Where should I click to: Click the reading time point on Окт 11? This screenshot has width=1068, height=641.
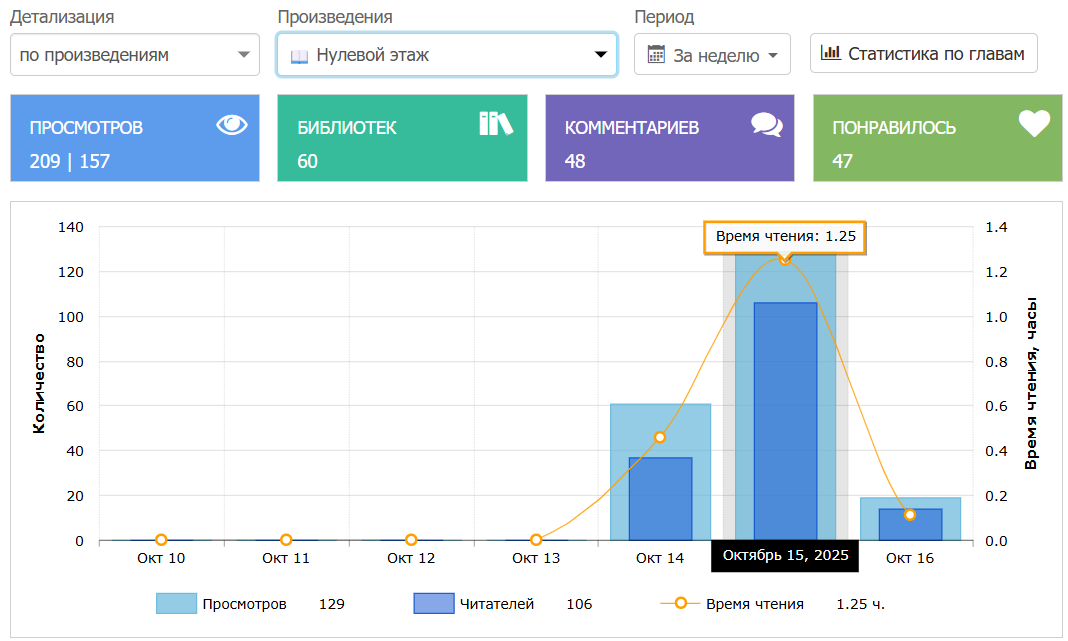pyautogui.click(x=286, y=540)
